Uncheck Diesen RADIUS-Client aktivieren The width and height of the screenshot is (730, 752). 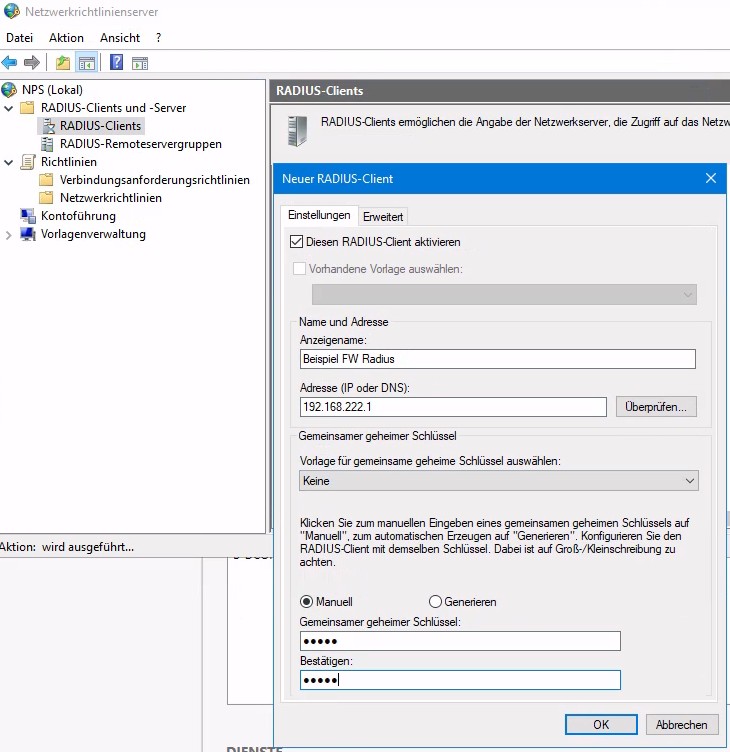click(297, 242)
